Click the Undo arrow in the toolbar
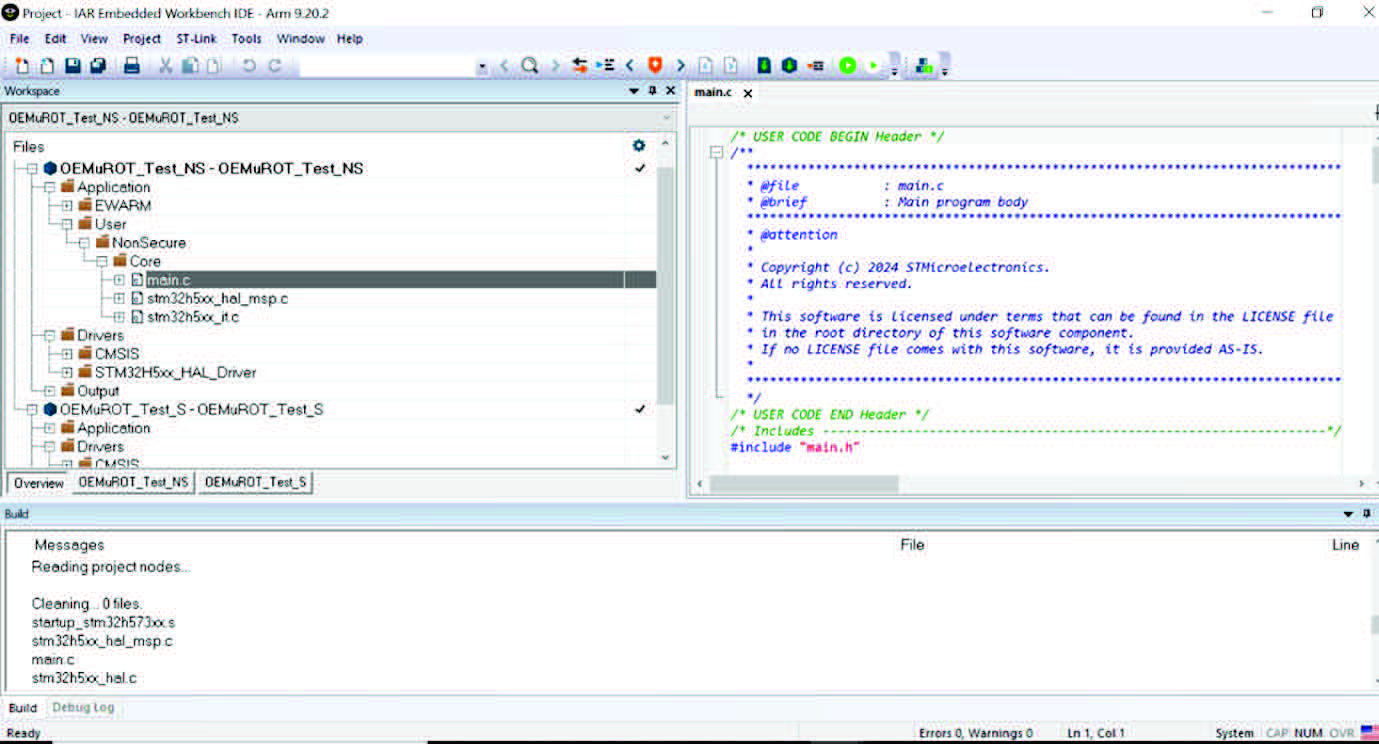 (249, 66)
